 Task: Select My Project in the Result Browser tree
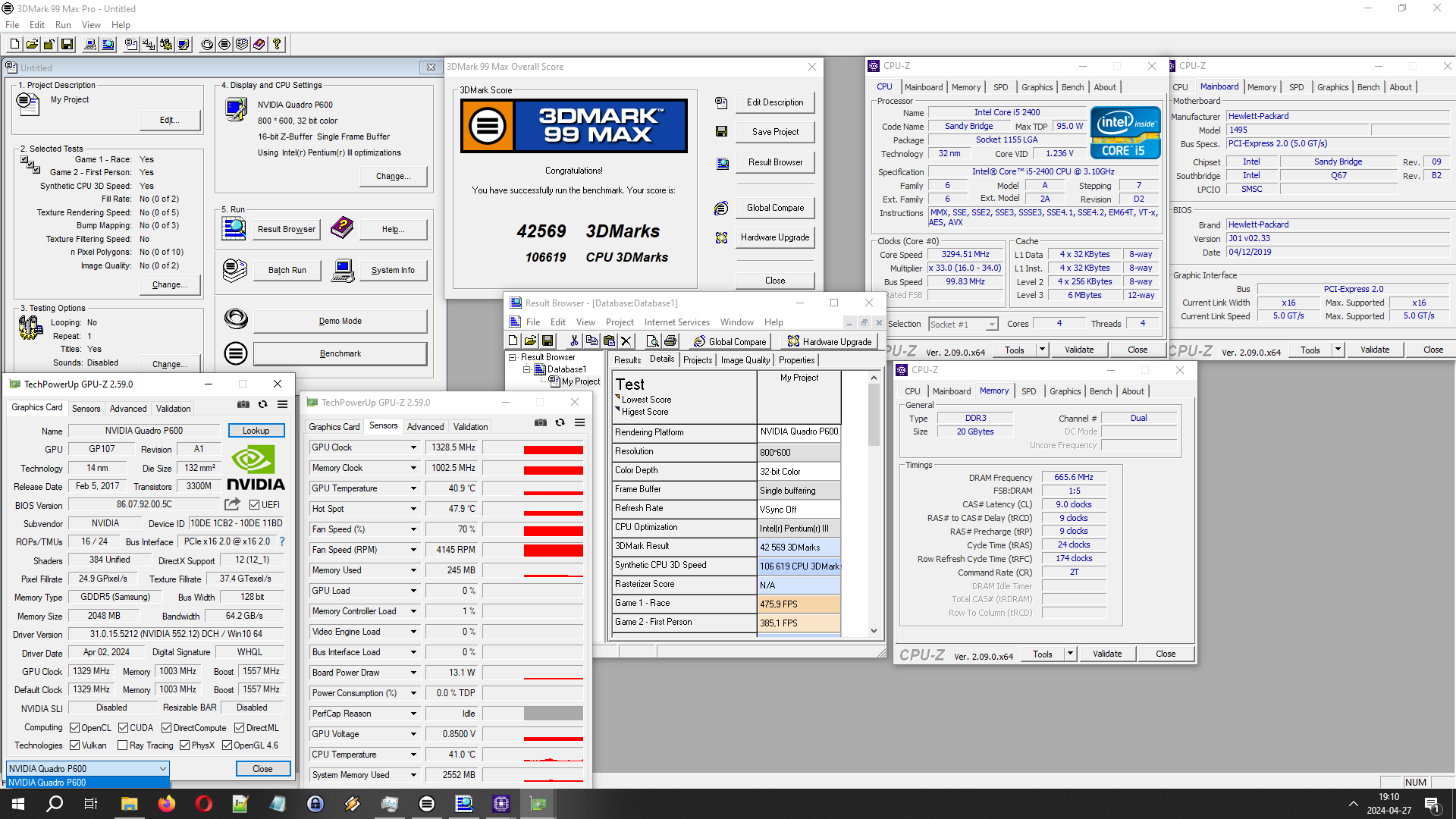(x=581, y=381)
